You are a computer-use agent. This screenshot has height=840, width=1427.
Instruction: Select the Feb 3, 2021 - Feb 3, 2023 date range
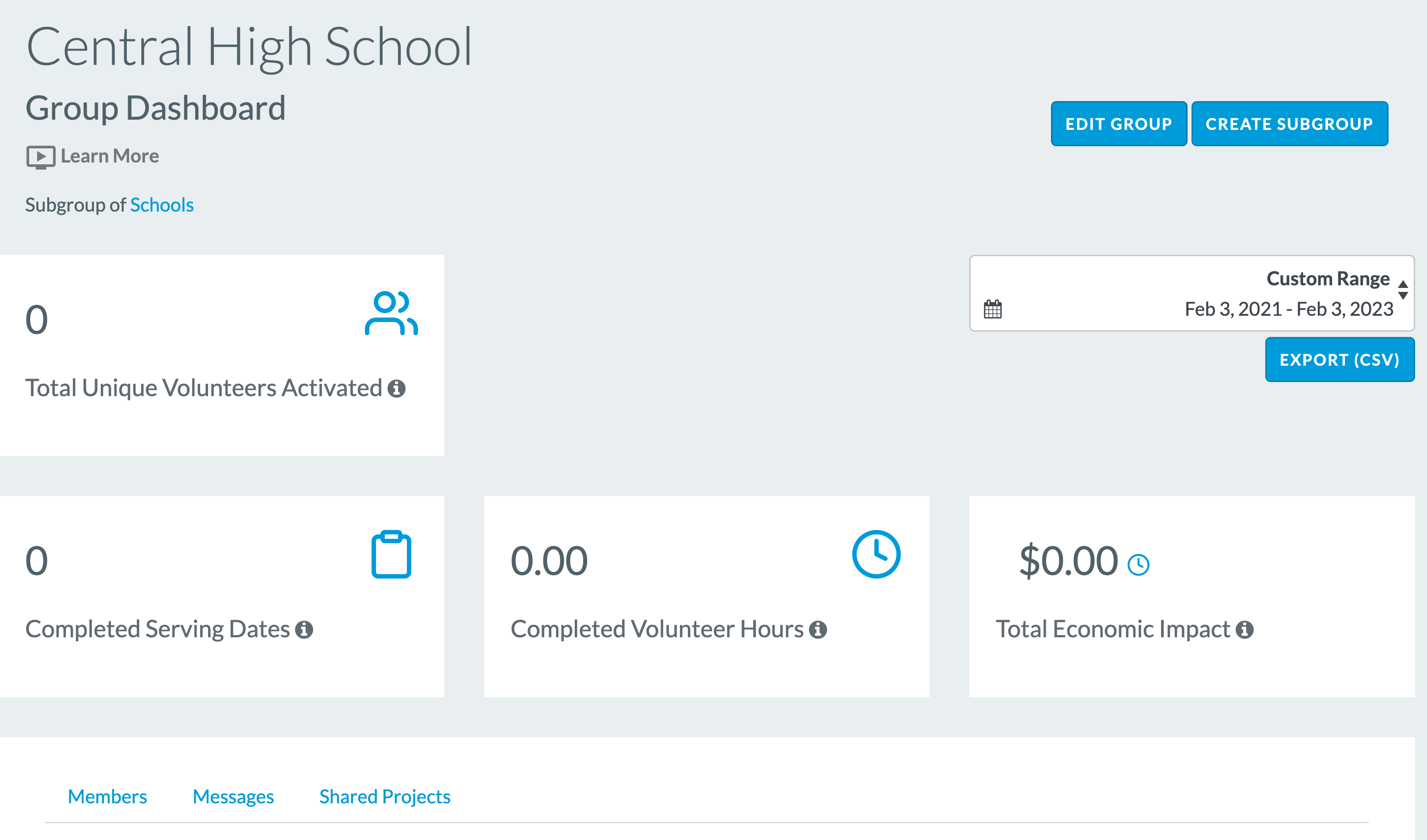(1289, 309)
